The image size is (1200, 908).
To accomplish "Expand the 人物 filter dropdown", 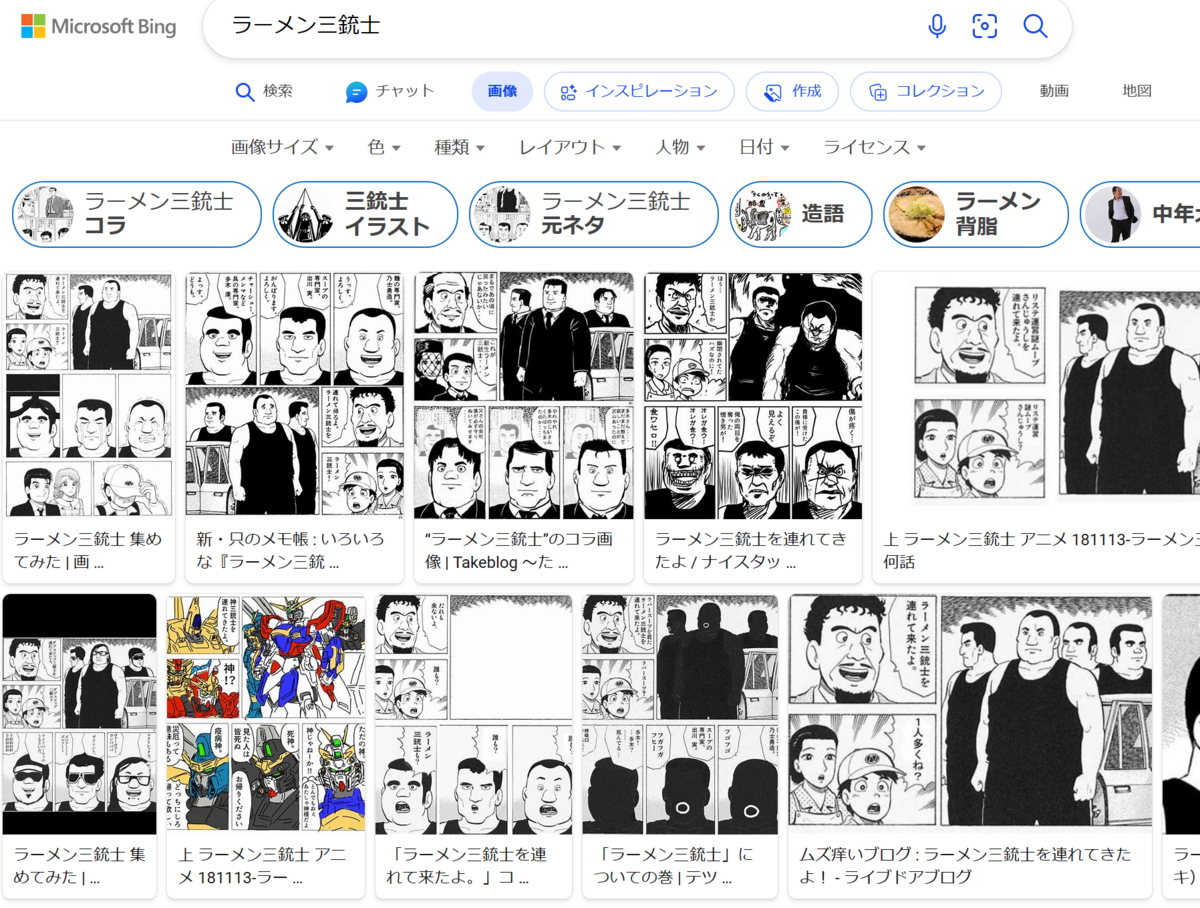I will [x=680, y=147].
